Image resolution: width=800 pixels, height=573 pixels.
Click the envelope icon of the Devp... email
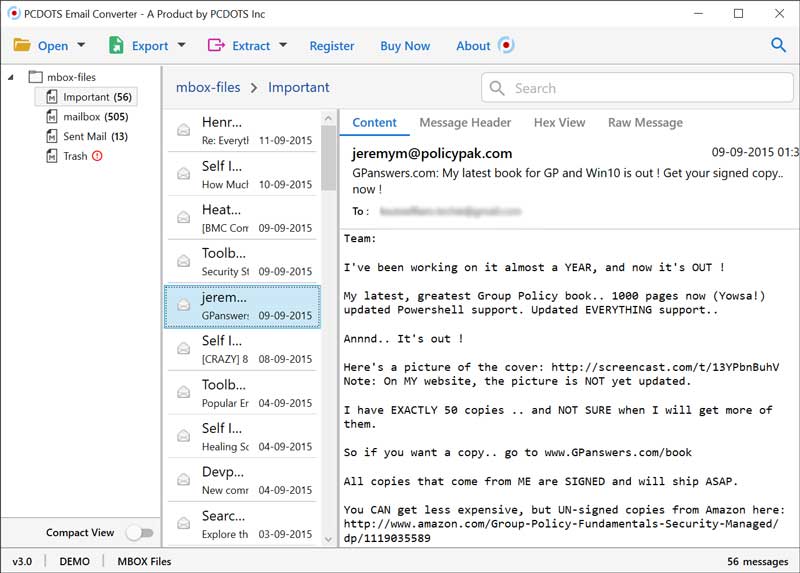point(183,479)
